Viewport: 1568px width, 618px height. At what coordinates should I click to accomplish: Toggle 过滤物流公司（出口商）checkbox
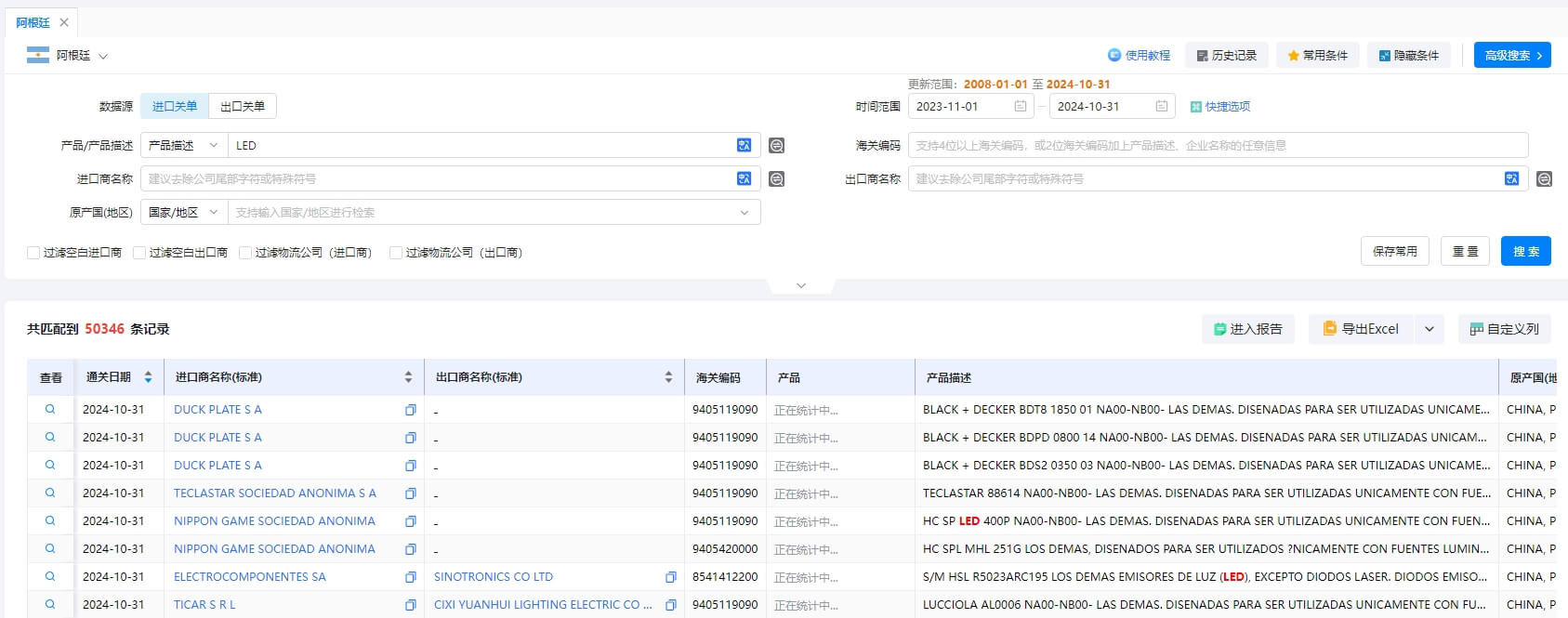point(396,253)
